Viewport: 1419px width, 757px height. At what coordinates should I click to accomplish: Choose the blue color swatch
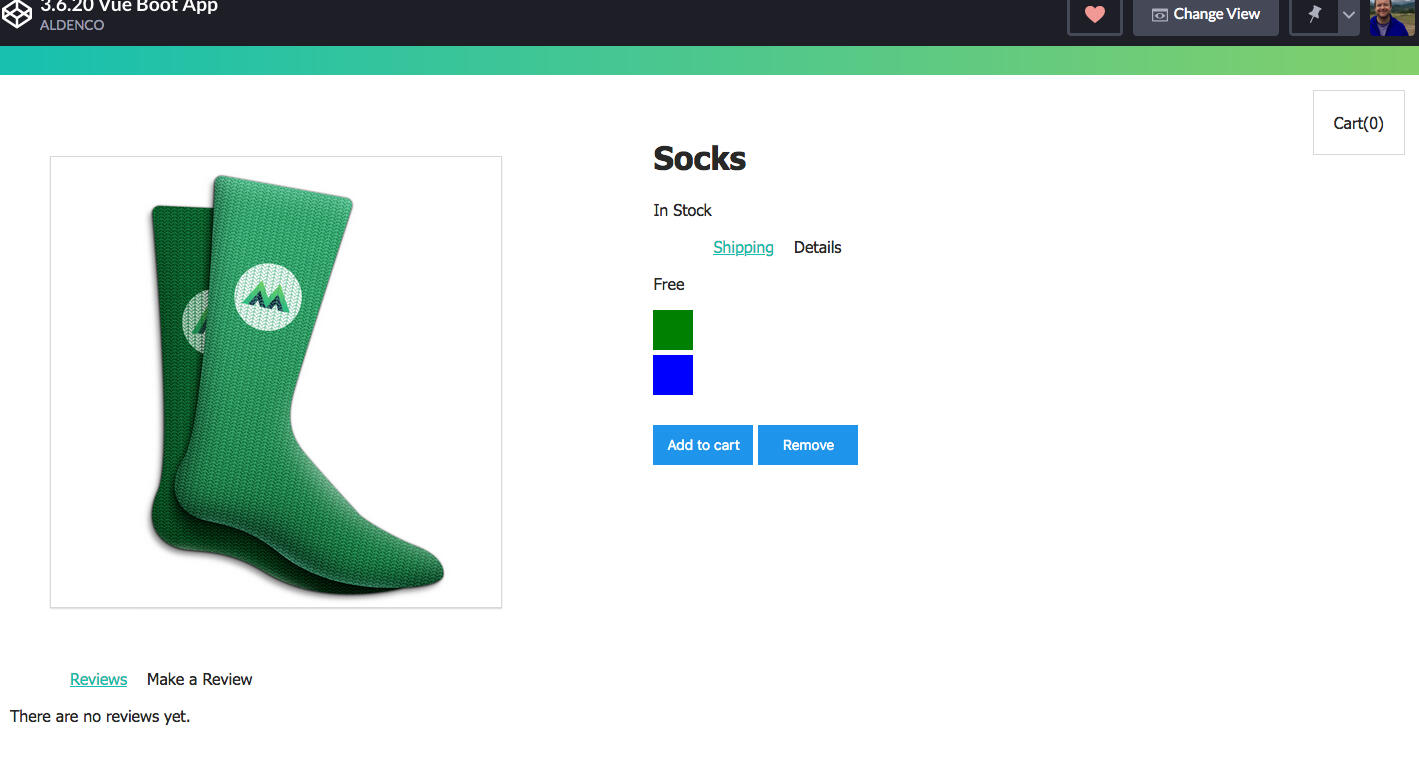(x=673, y=375)
